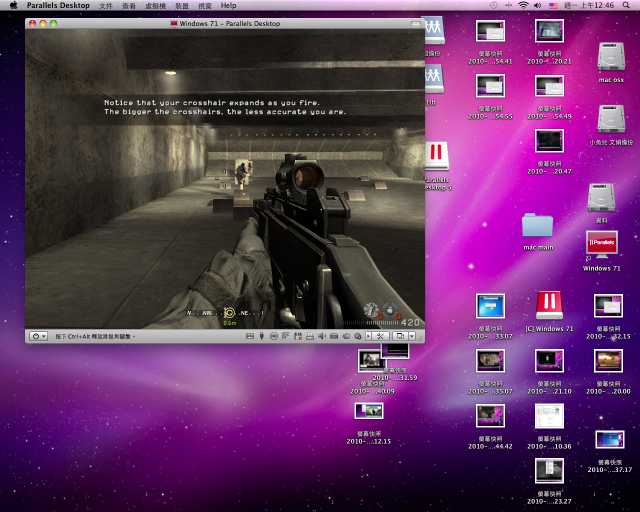
Task: Expand the status bar devices arrow
Action: pyautogui.click(x=369, y=336)
